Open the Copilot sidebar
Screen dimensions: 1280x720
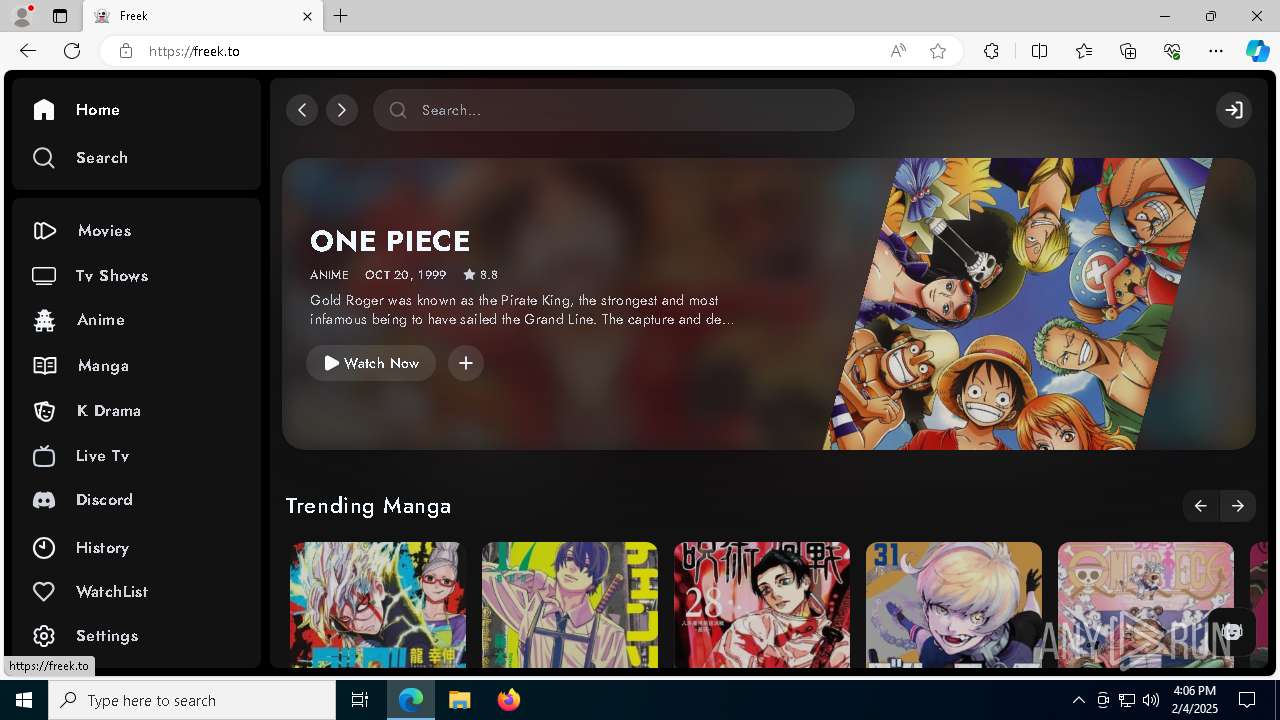pyautogui.click(x=1257, y=51)
